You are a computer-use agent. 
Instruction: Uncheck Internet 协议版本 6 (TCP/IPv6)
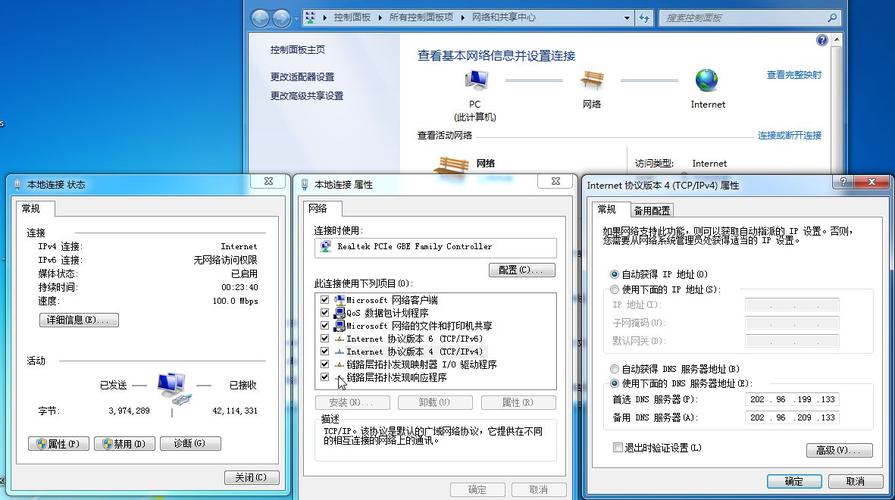click(x=324, y=339)
